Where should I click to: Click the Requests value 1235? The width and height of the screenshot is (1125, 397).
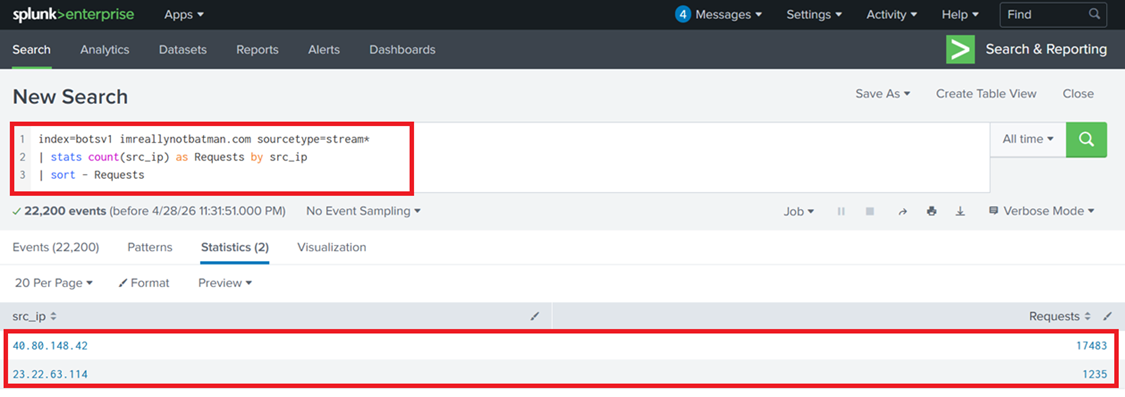[x=1095, y=374]
